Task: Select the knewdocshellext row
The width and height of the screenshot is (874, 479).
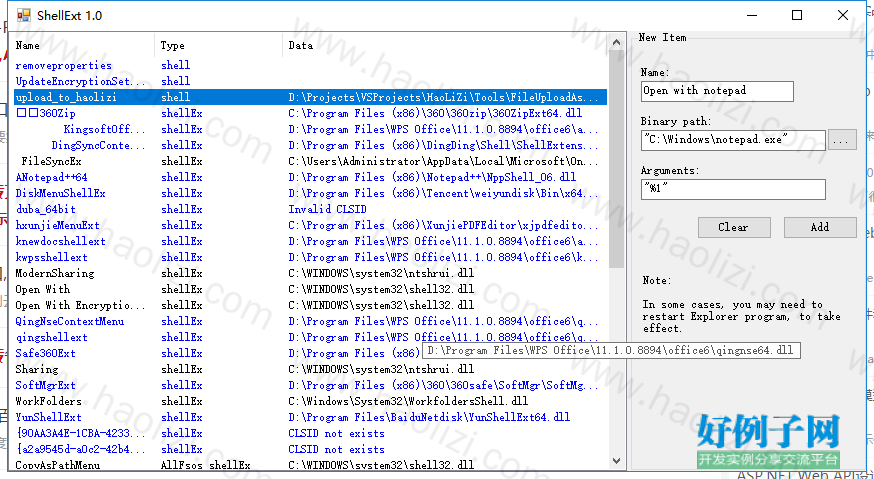Action: (x=308, y=241)
